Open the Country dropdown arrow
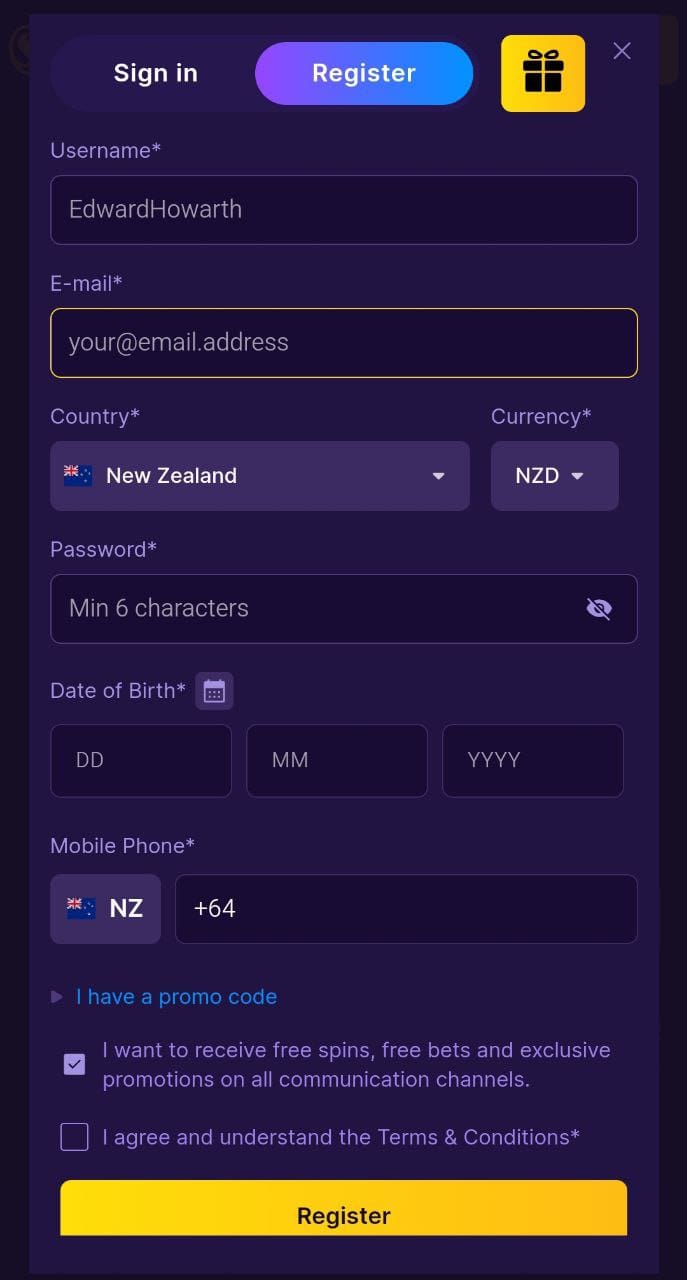687x1280 pixels. [x=438, y=476]
